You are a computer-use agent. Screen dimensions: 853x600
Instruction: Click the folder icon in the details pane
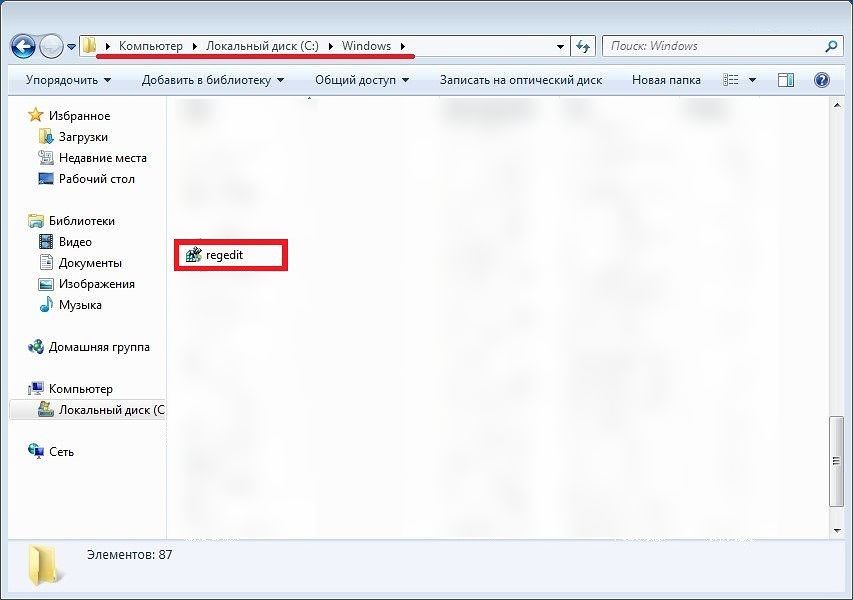(44, 566)
